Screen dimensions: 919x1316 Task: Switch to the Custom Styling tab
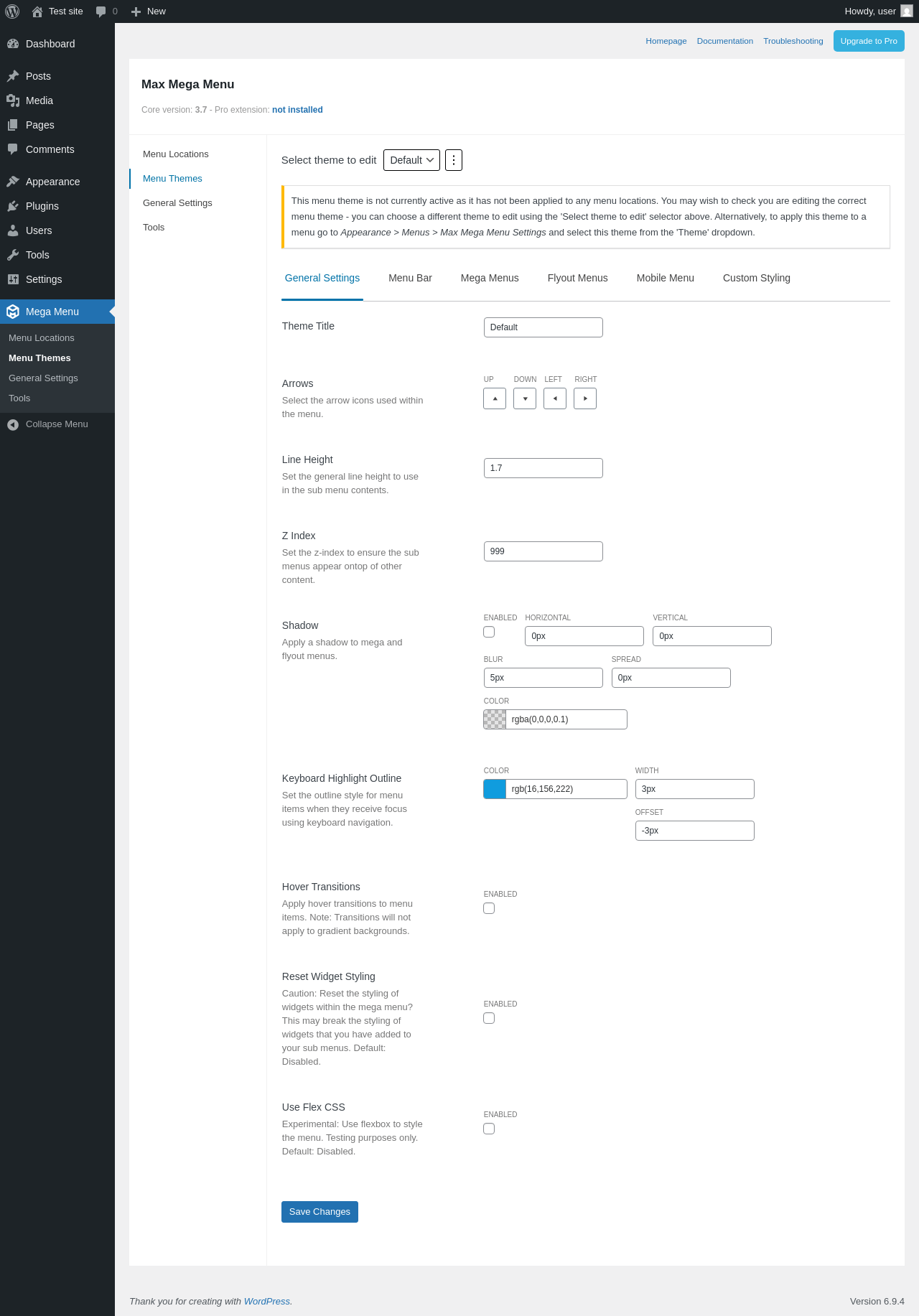pos(757,279)
